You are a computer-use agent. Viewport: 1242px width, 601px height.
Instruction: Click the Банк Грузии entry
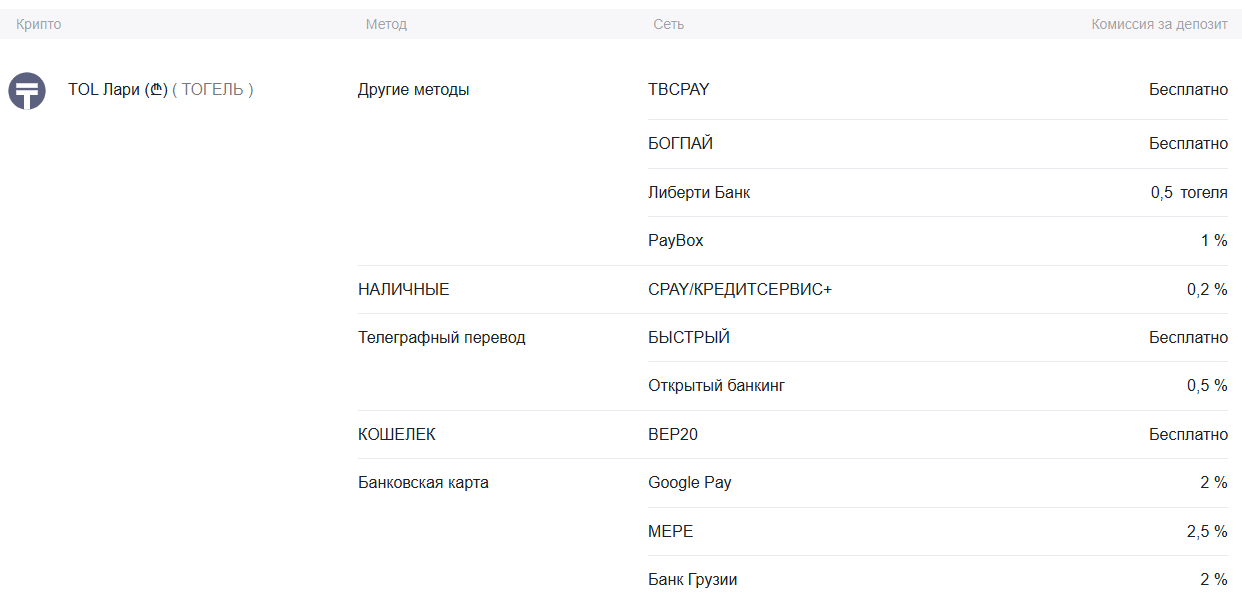click(x=695, y=579)
